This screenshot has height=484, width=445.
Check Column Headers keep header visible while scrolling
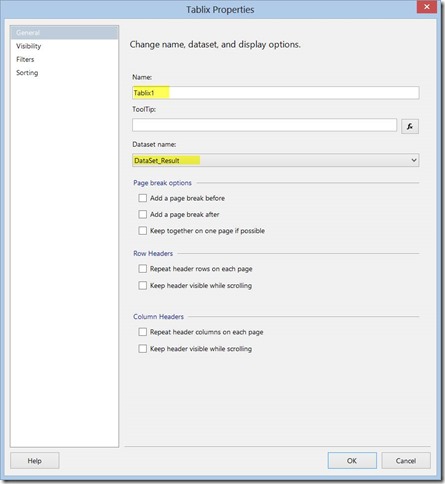click(x=143, y=349)
